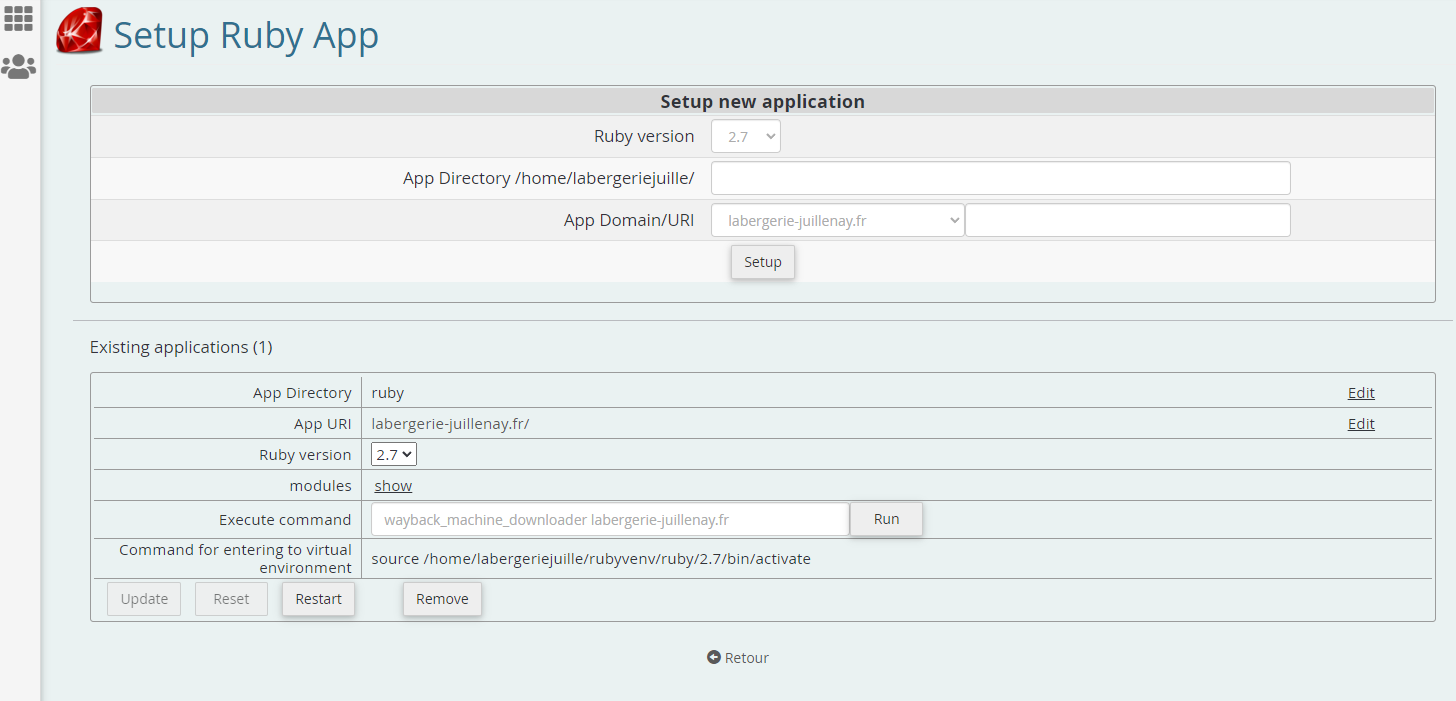Open Ruby version 2.7 dropdown of existing app

pyautogui.click(x=394, y=455)
